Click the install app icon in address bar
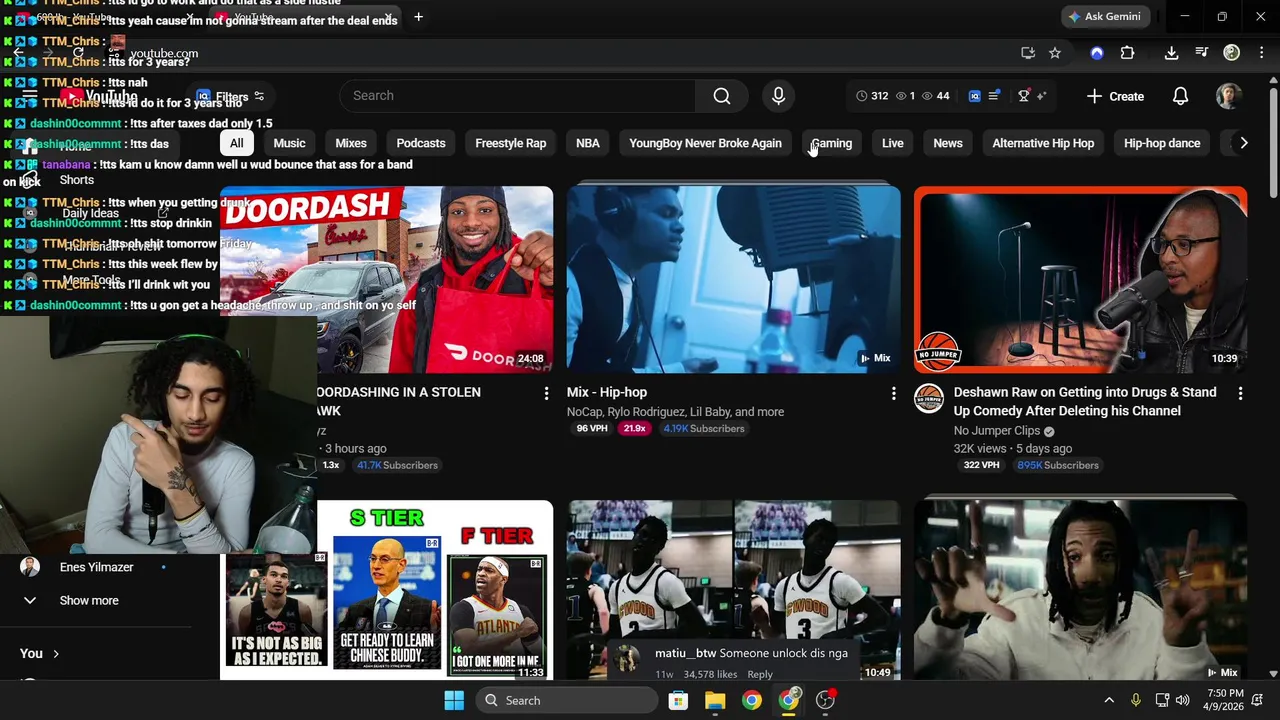1280x720 pixels. click(x=1027, y=53)
